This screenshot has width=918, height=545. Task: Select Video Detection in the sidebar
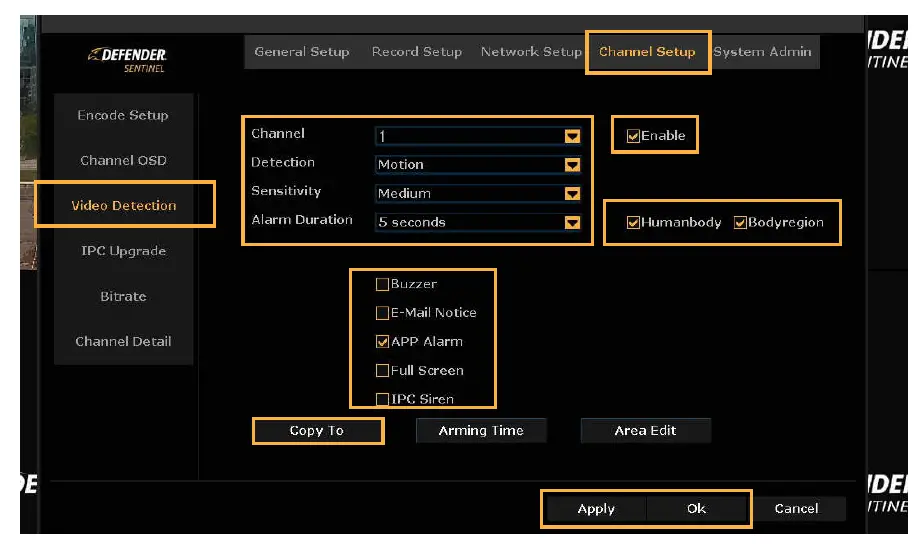tap(124, 205)
